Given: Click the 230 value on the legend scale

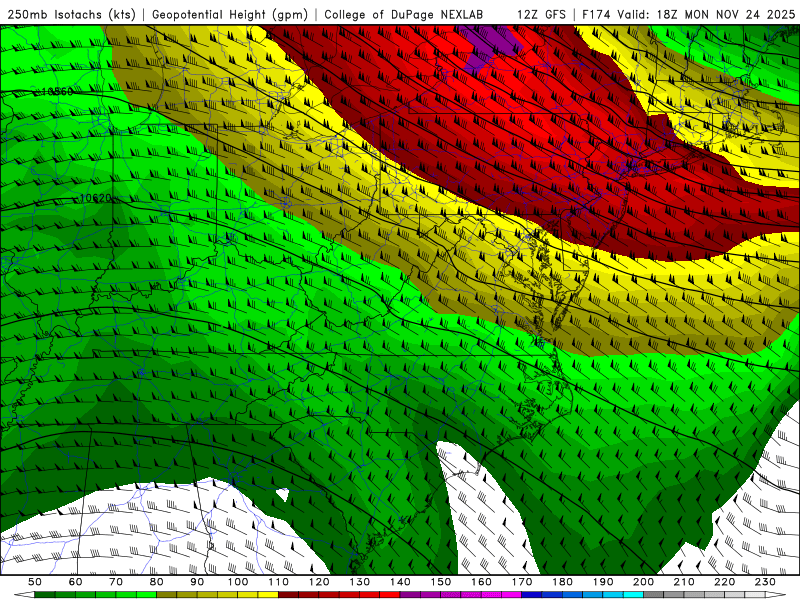Looking at the screenshot, I should 765,582.
